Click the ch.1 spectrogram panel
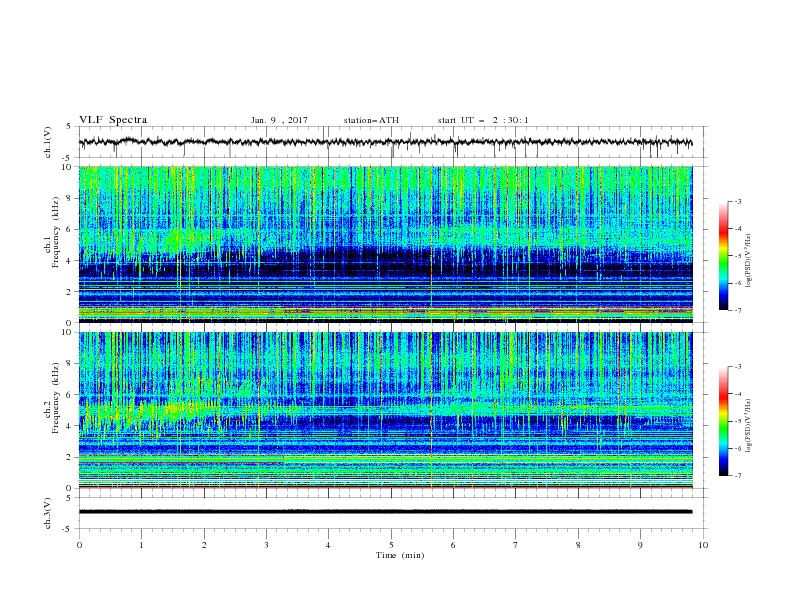Viewport: 792px width, 612px height. 385,244
